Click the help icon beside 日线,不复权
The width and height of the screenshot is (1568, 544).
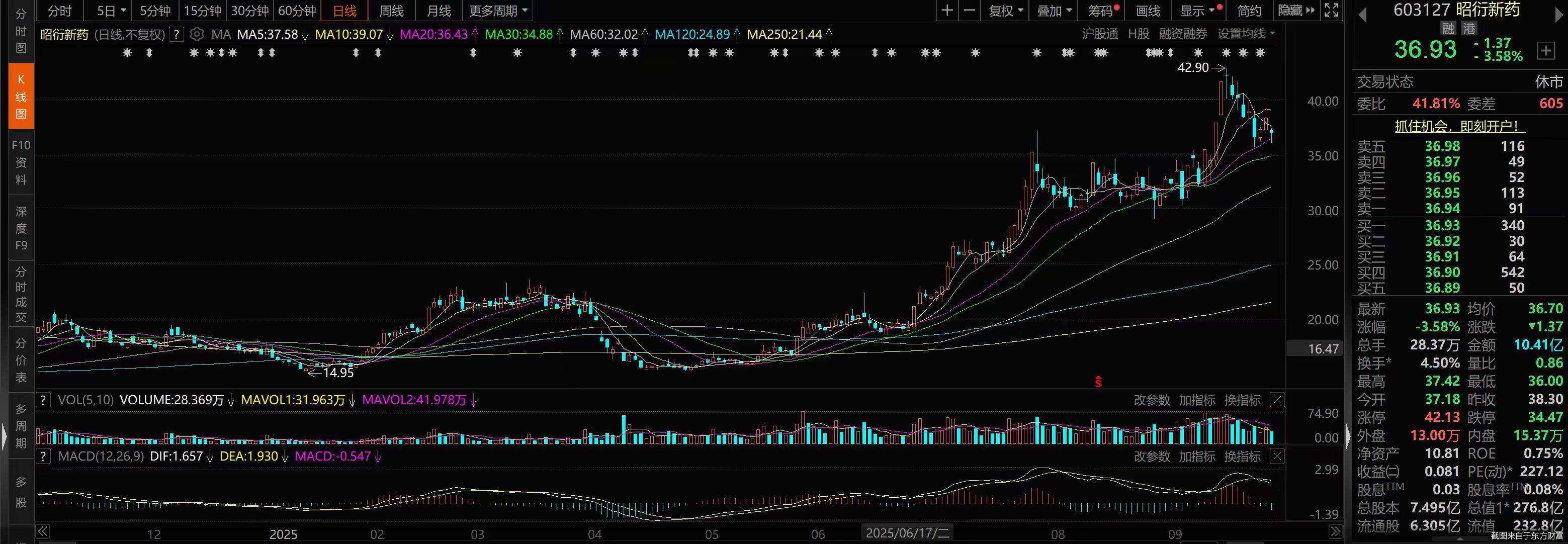click(176, 34)
